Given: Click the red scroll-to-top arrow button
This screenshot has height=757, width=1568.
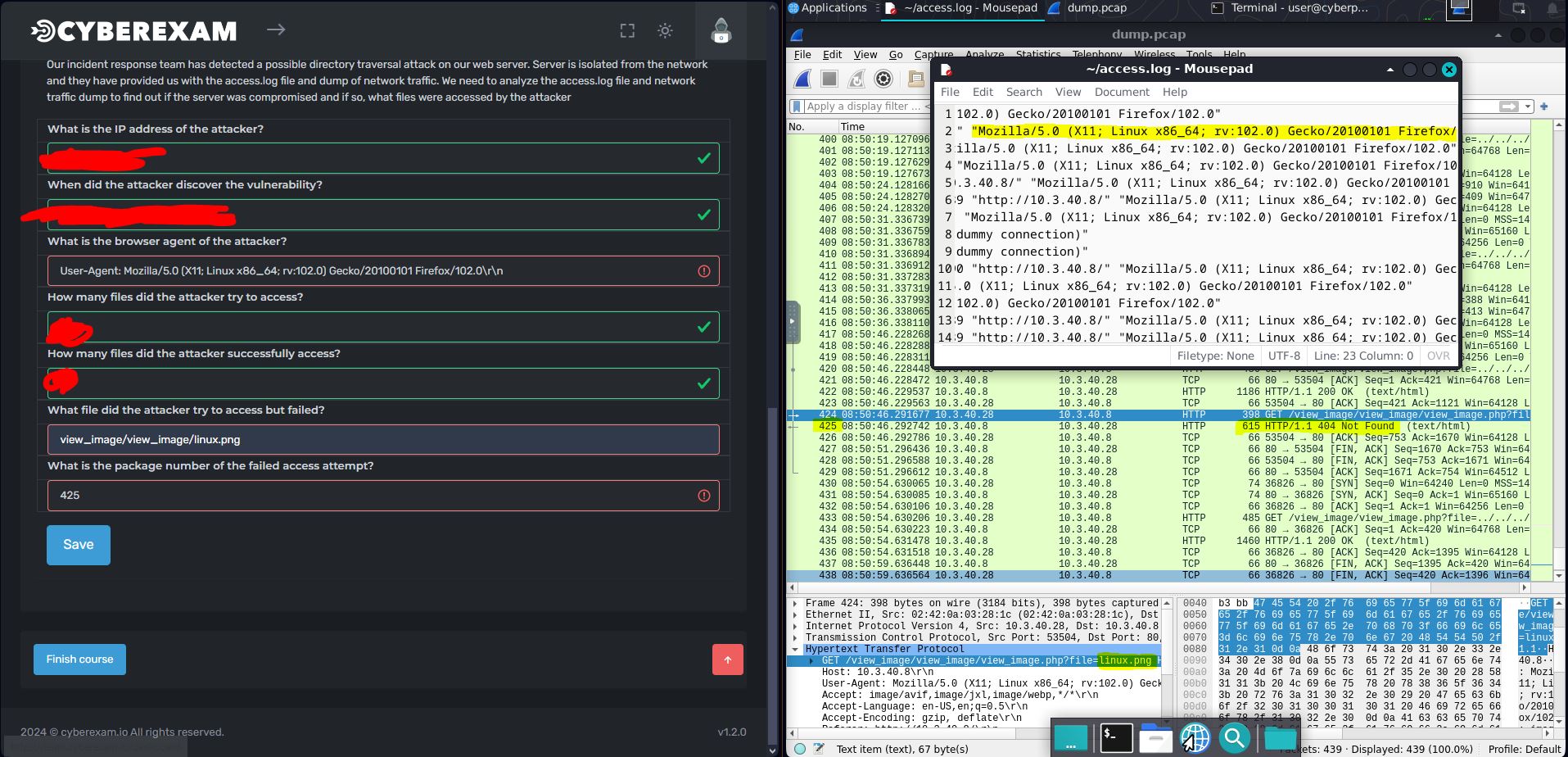Looking at the screenshot, I should pyautogui.click(x=727, y=660).
